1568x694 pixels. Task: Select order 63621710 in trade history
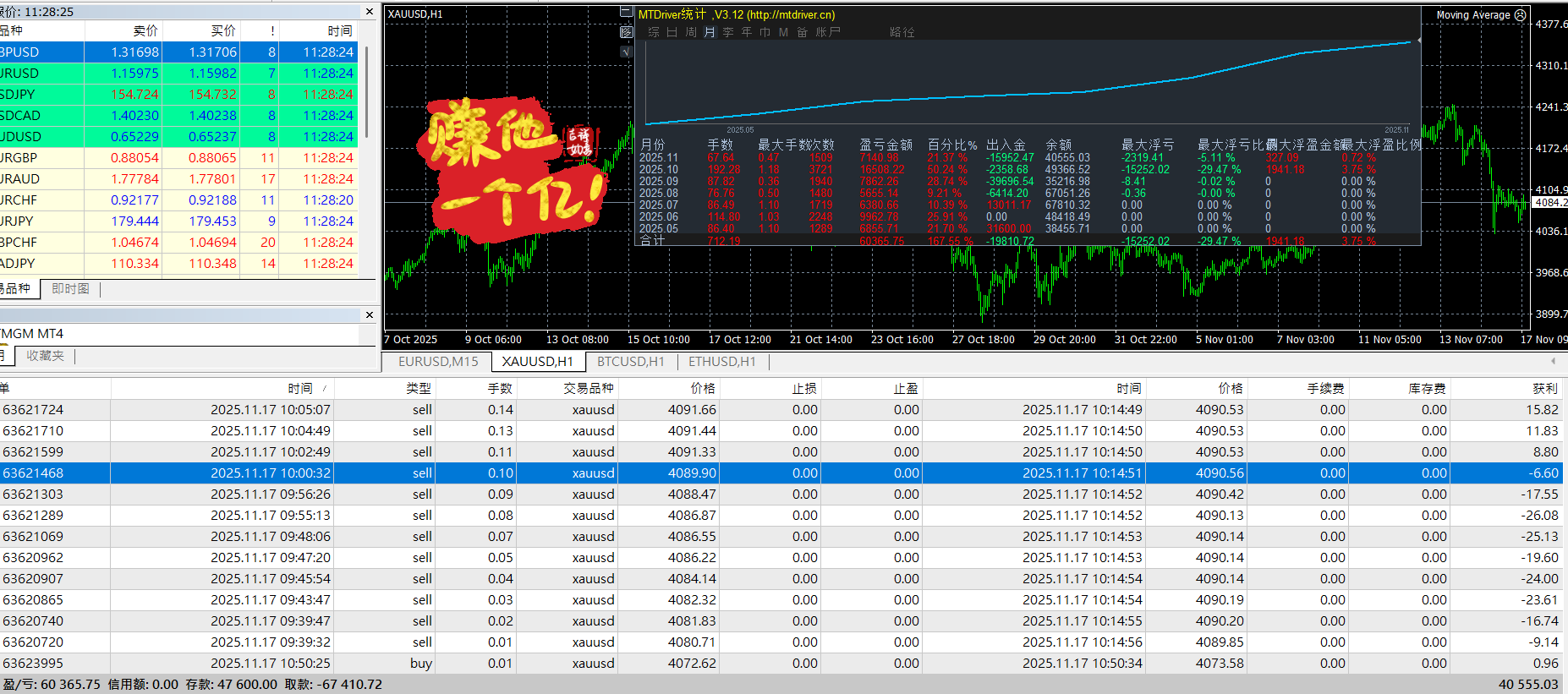coord(781,431)
